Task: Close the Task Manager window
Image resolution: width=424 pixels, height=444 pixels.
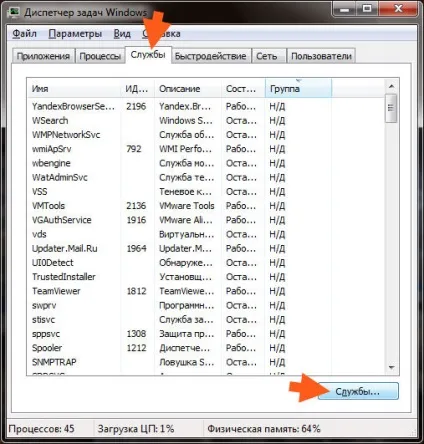Action: (x=398, y=9)
